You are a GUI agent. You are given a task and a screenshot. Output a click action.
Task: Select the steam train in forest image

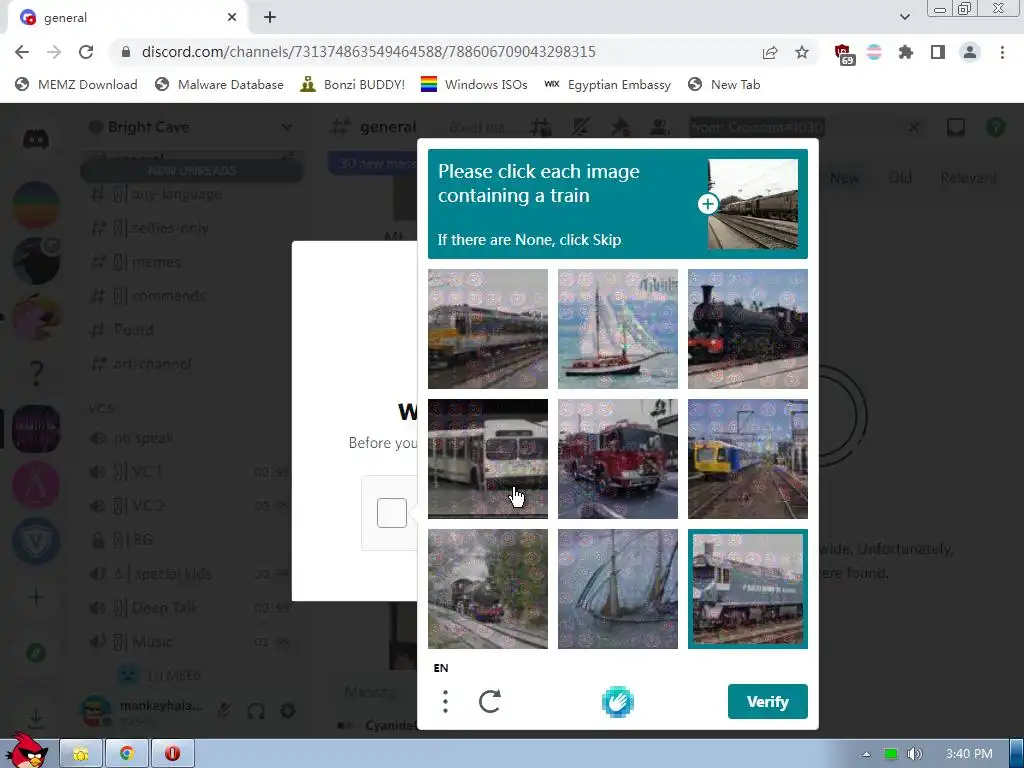click(x=488, y=588)
